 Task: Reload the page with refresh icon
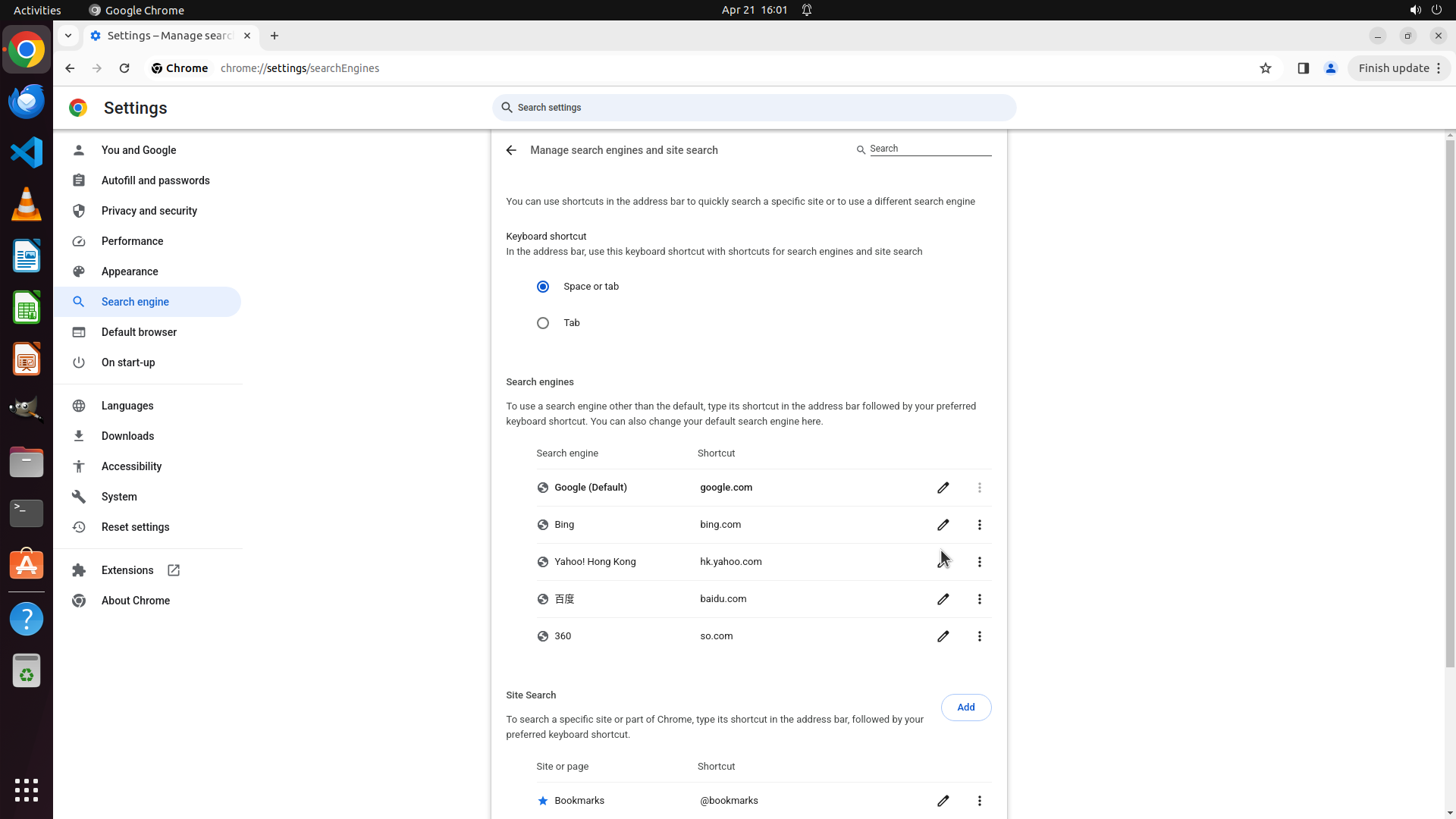pos(124,68)
